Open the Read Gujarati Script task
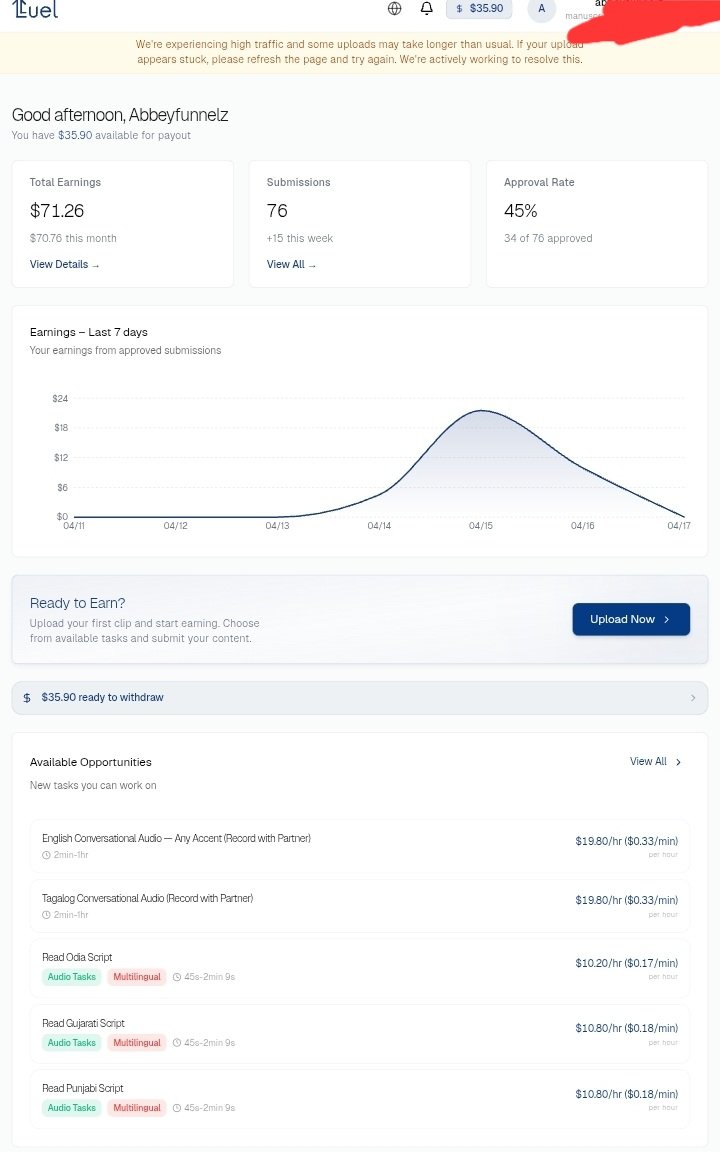The width and height of the screenshot is (720, 1152). point(360,1032)
